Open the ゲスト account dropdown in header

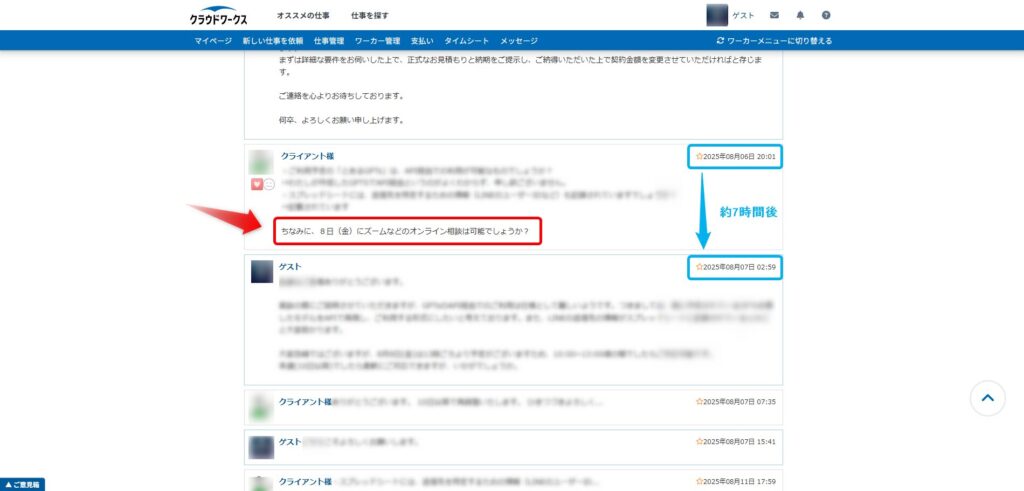coord(744,15)
